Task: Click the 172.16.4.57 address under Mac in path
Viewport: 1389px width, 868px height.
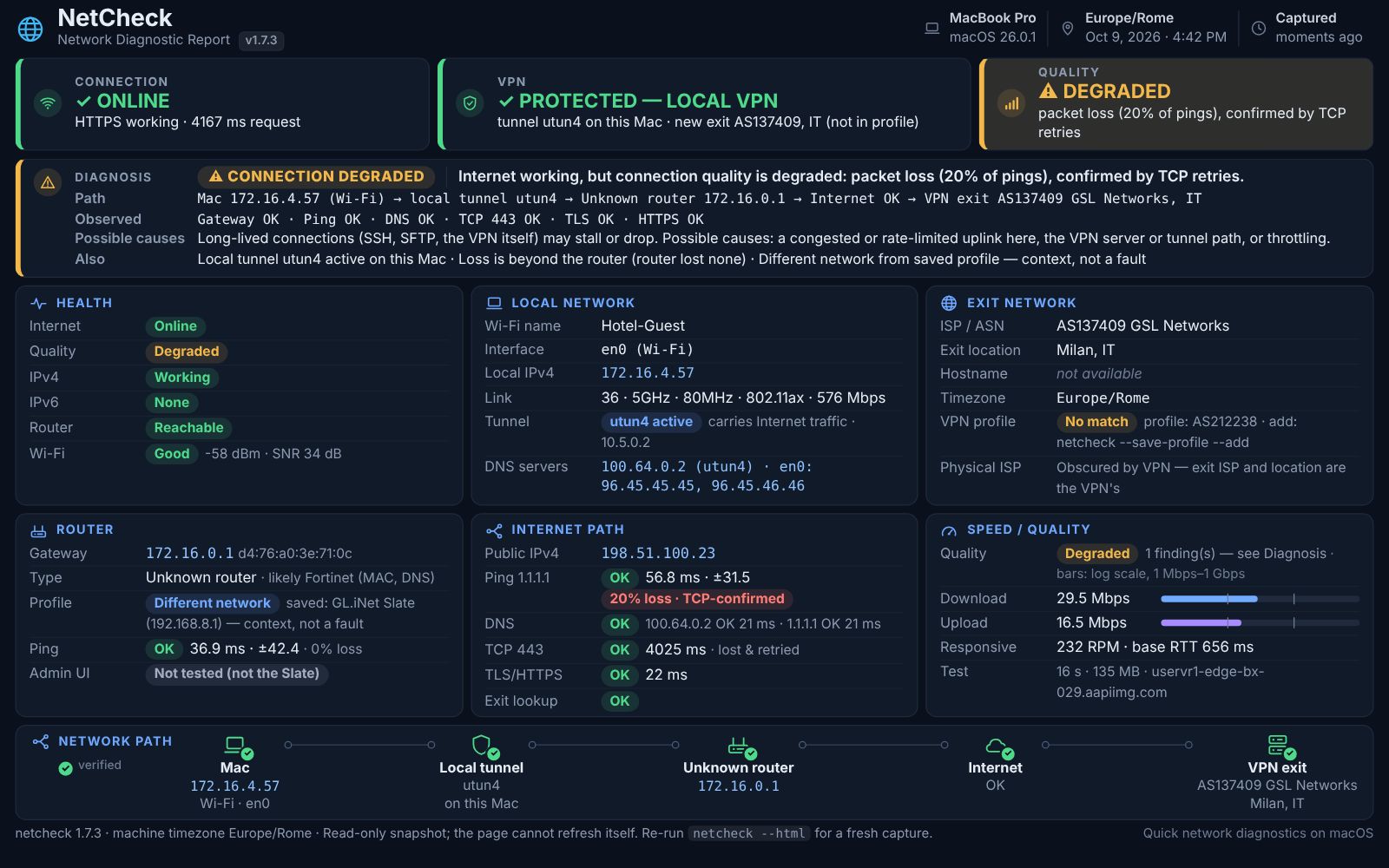Action: [x=235, y=786]
